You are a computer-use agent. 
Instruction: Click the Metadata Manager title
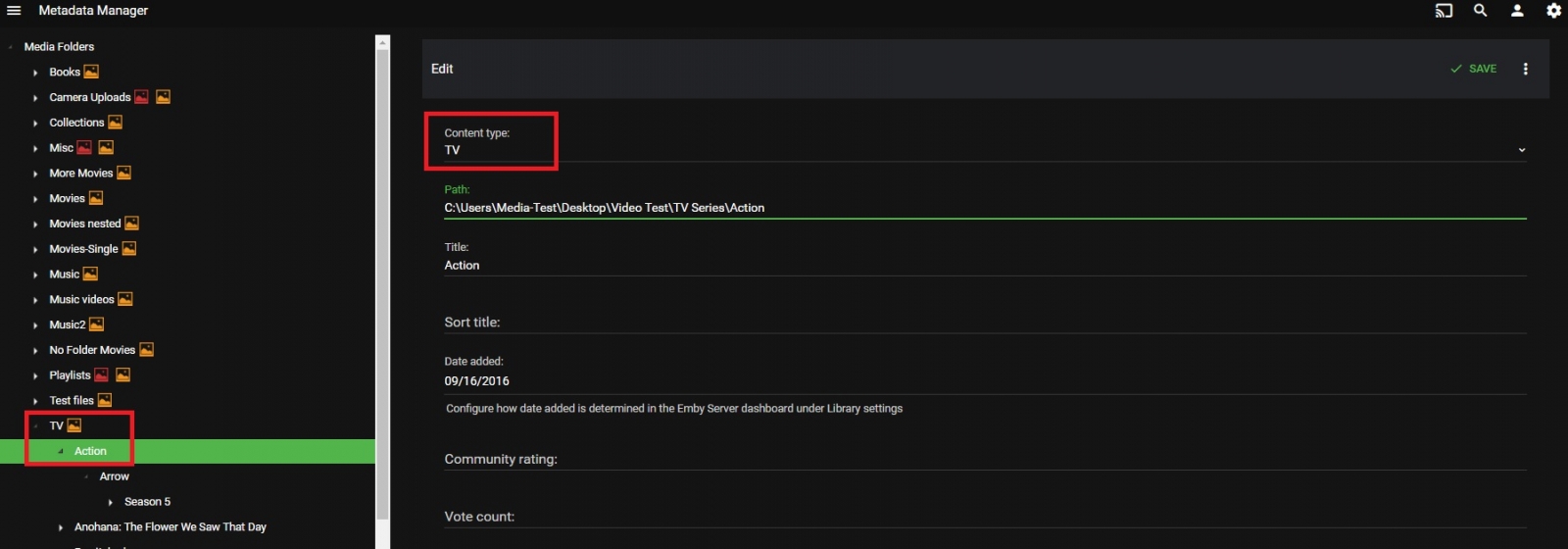tap(93, 11)
